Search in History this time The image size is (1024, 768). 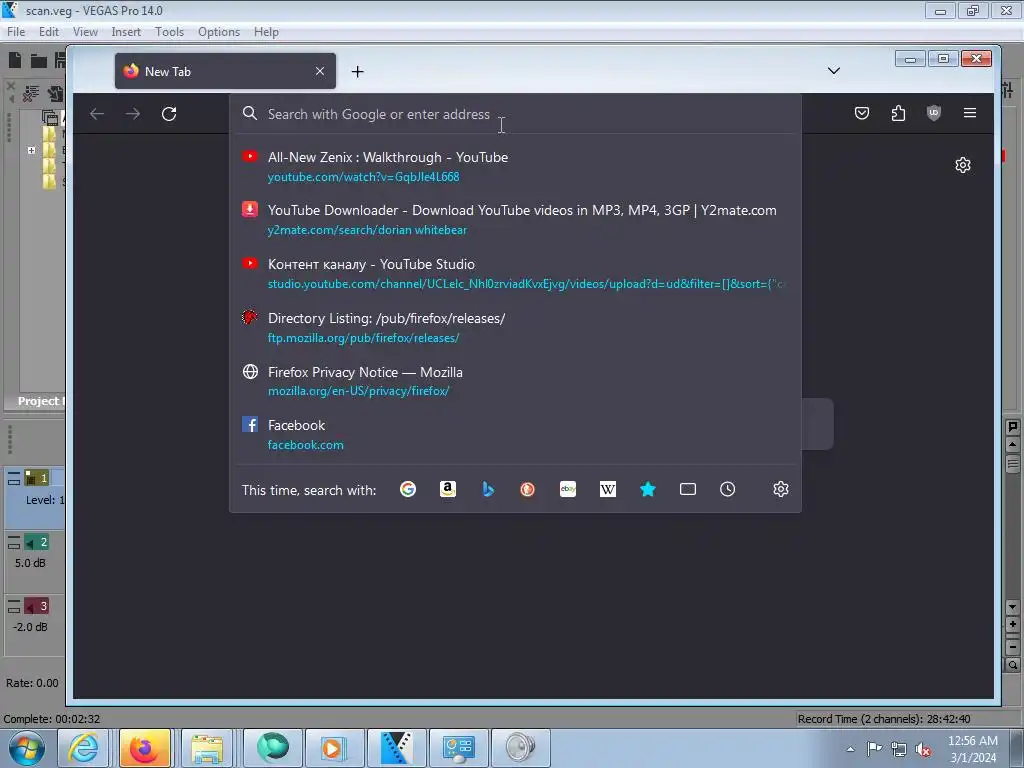click(728, 489)
